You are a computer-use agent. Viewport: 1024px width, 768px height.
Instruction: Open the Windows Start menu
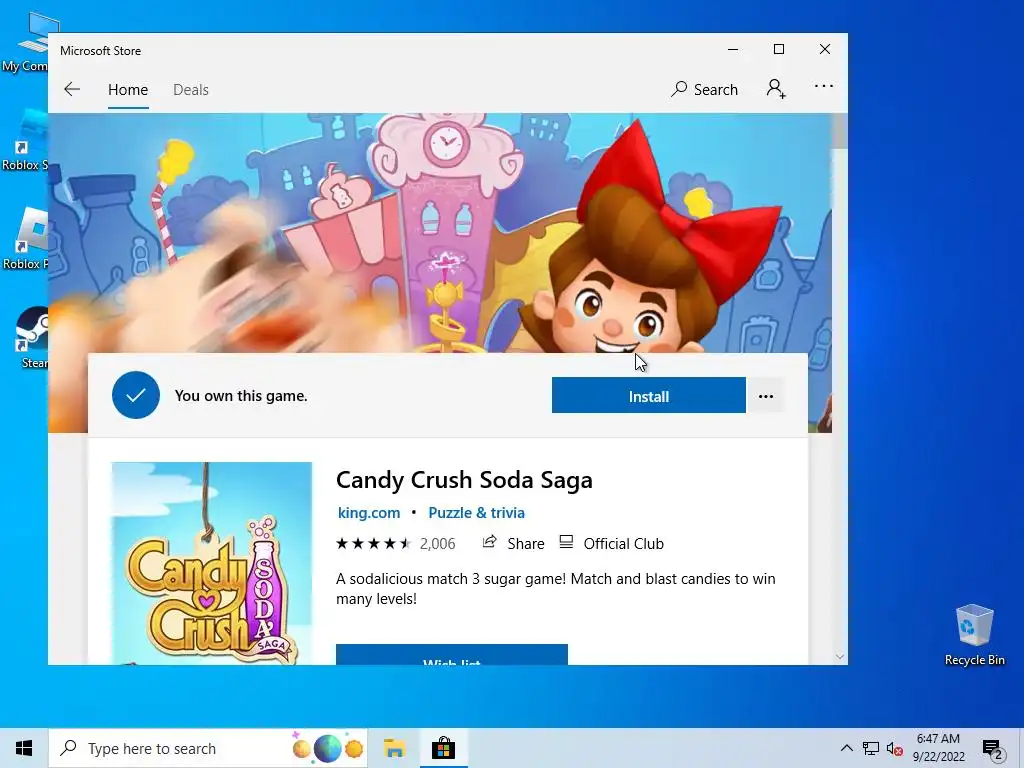click(24, 748)
